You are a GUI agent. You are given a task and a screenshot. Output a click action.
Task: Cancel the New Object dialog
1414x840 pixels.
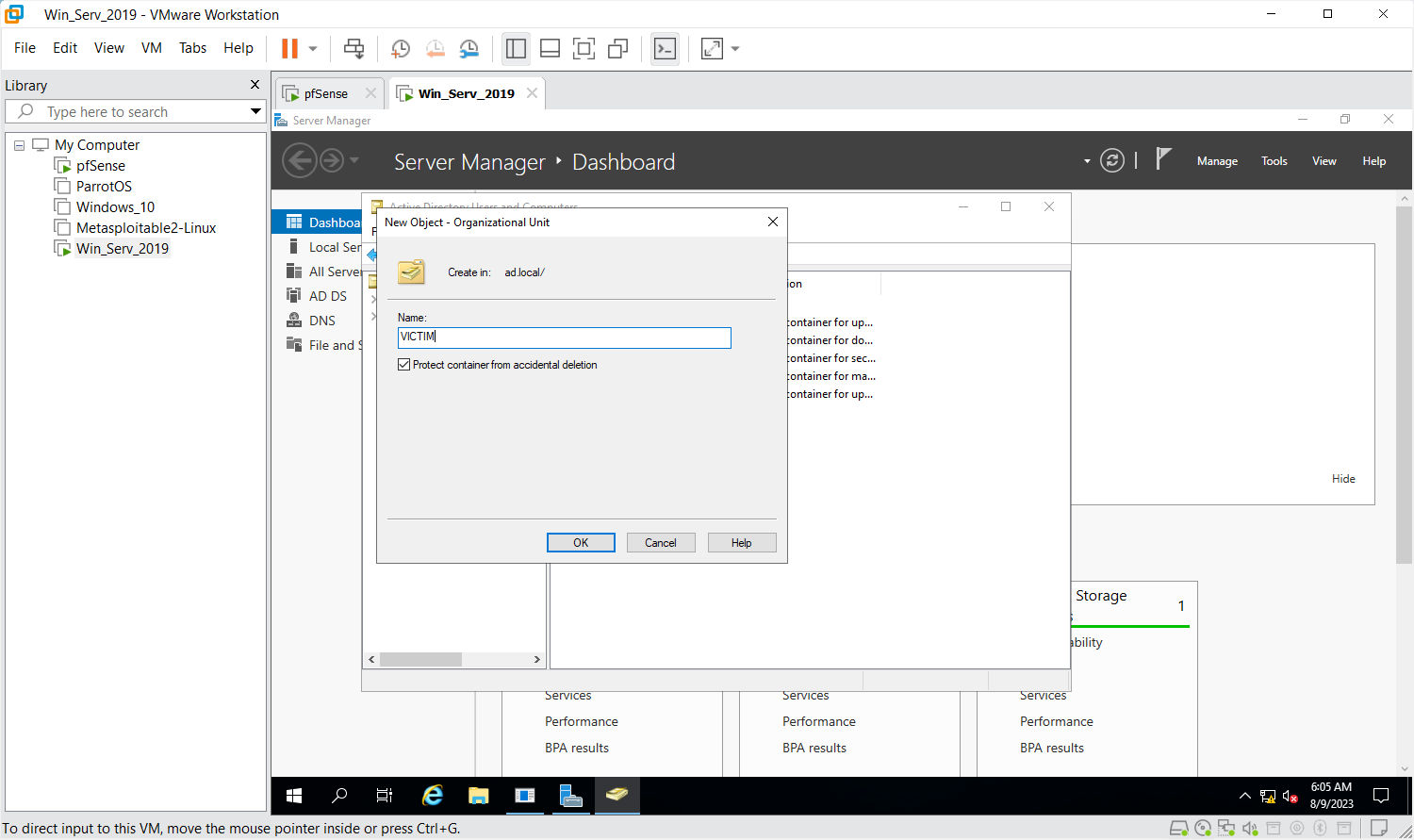click(x=661, y=543)
